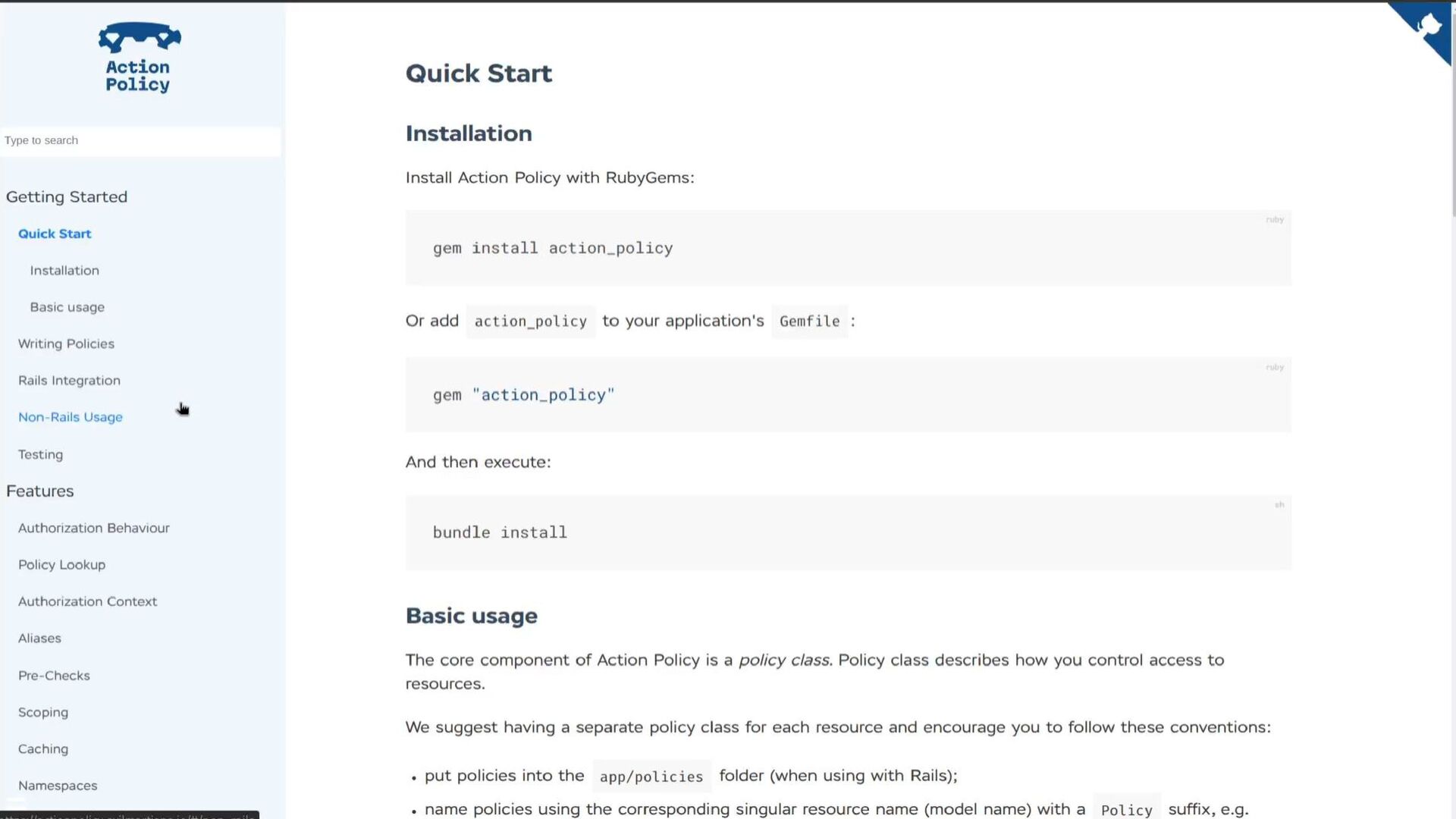Click the Installation heading anchor
Image resolution: width=1456 pixels, height=819 pixels.
469,133
